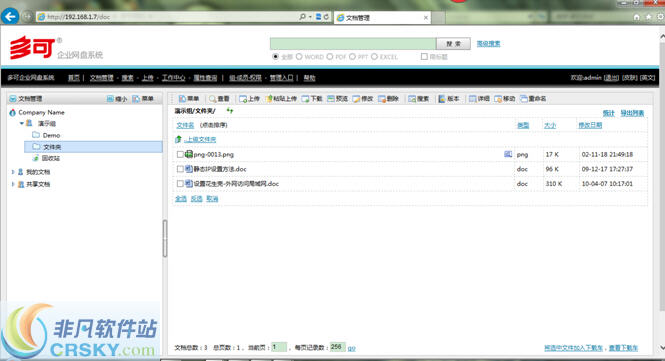This screenshot has height=361, width=665.
Task: Click the 删除 delete toolbar icon
Action: point(382,99)
